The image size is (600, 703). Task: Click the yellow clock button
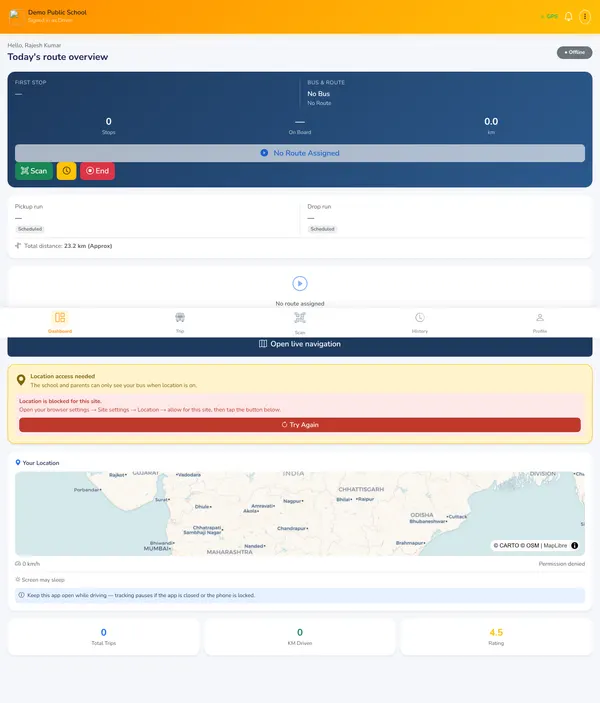click(66, 171)
